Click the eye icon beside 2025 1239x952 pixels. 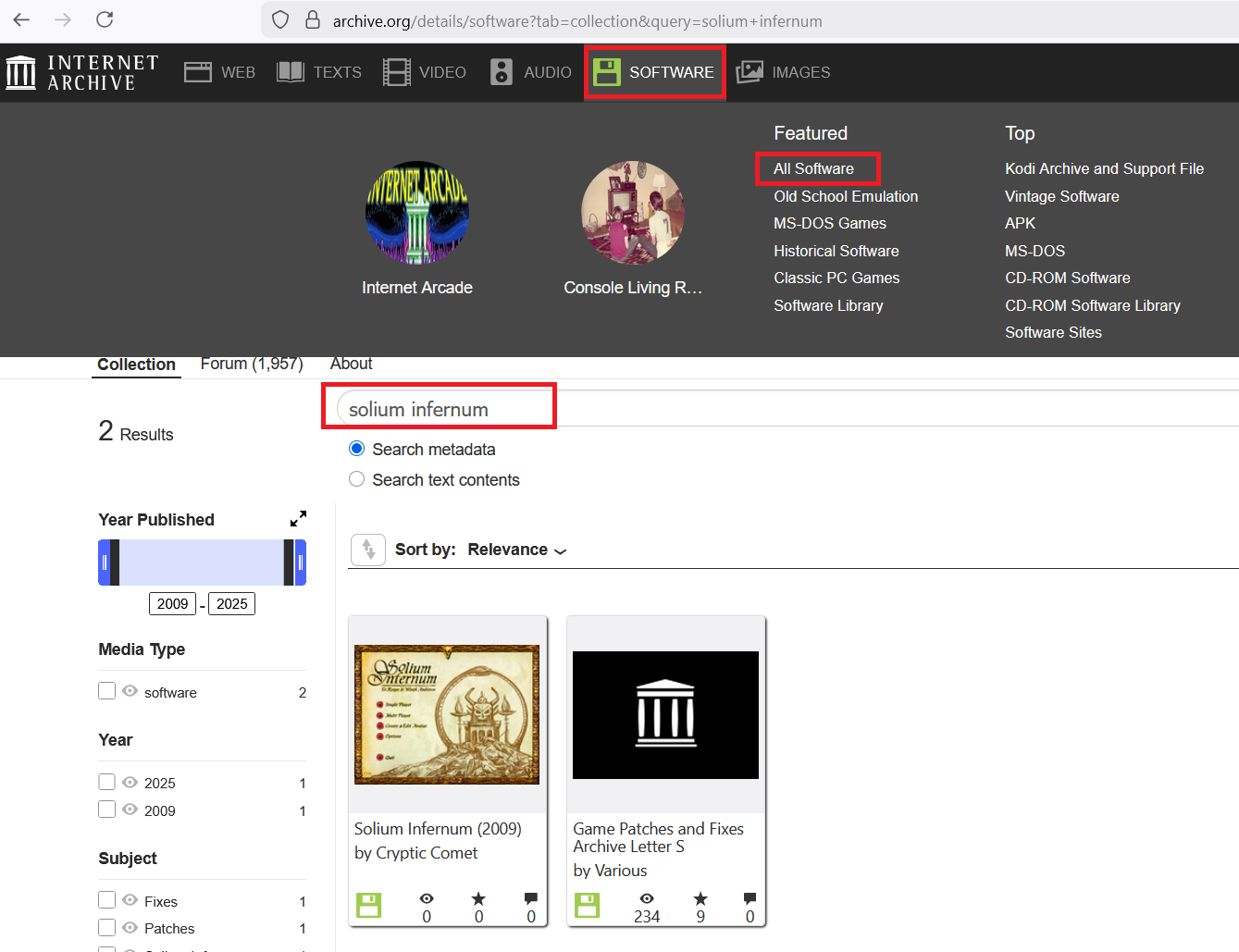pos(130,783)
